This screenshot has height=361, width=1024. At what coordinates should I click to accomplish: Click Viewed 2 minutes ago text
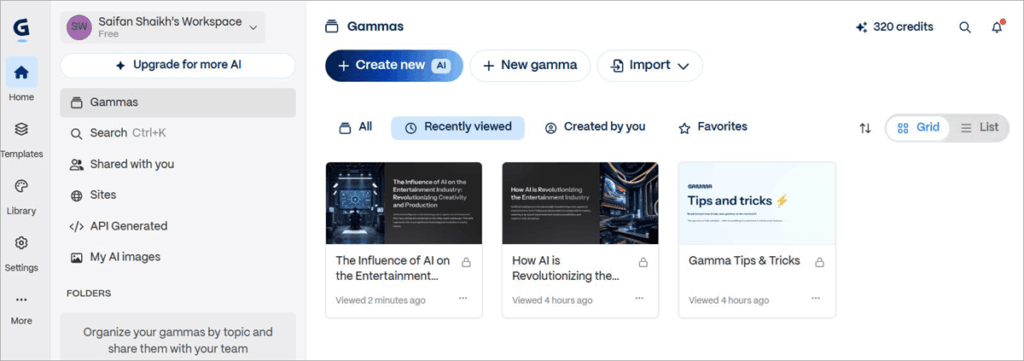(380, 300)
